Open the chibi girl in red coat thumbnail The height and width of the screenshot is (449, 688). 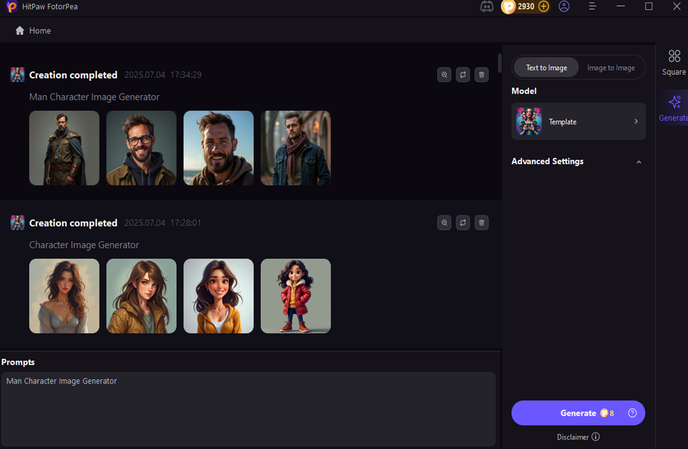click(296, 296)
